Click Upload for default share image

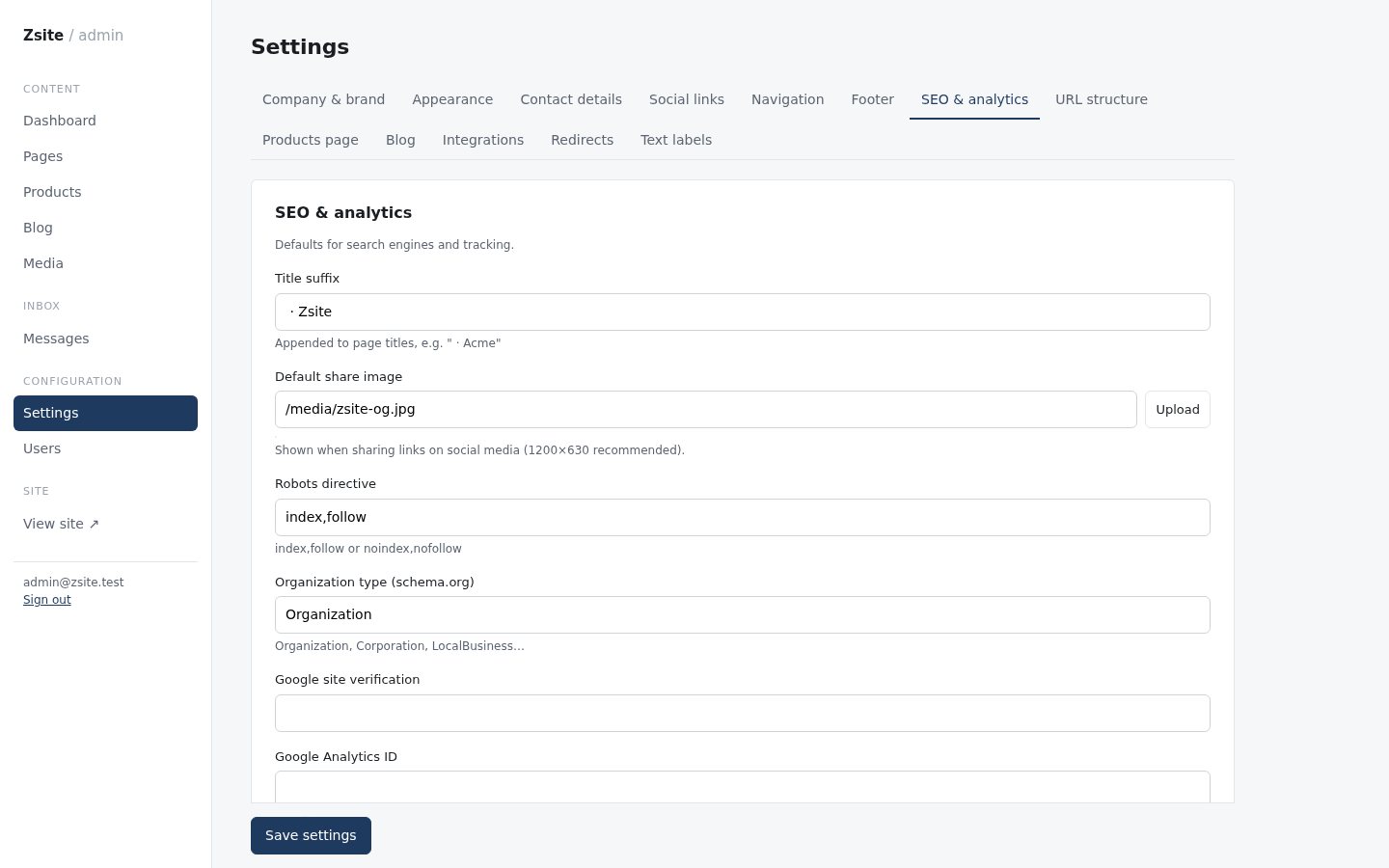pyautogui.click(x=1178, y=409)
